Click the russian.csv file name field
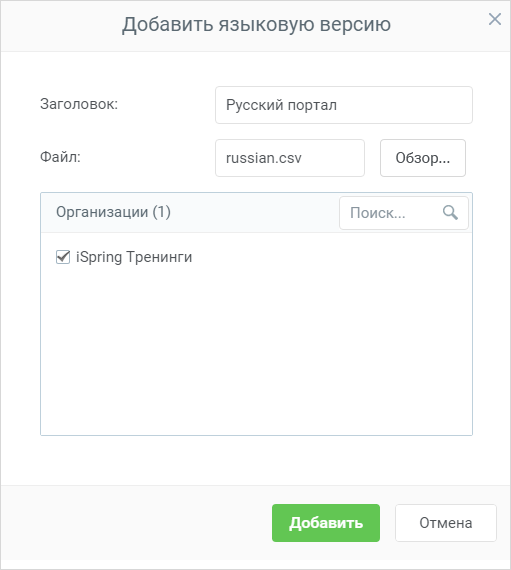The width and height of the screenshot is (511, 570). 290,158
